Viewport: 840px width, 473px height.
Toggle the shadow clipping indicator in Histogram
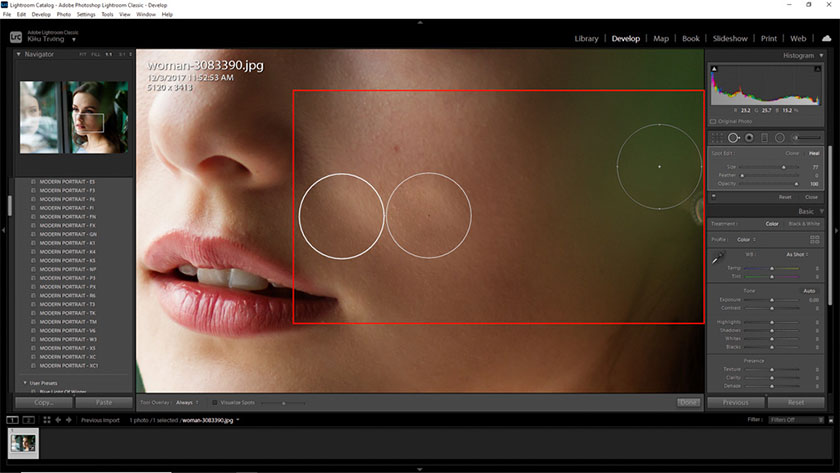[714, 69]
